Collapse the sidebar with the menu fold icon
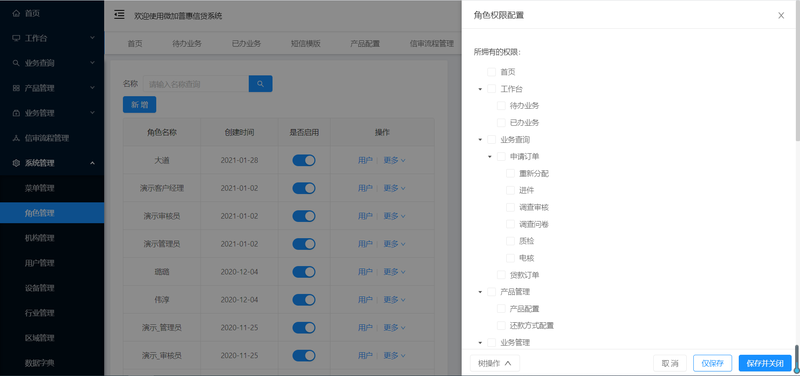The height and width of the screenshot is (376, 800). pos(119,15)
